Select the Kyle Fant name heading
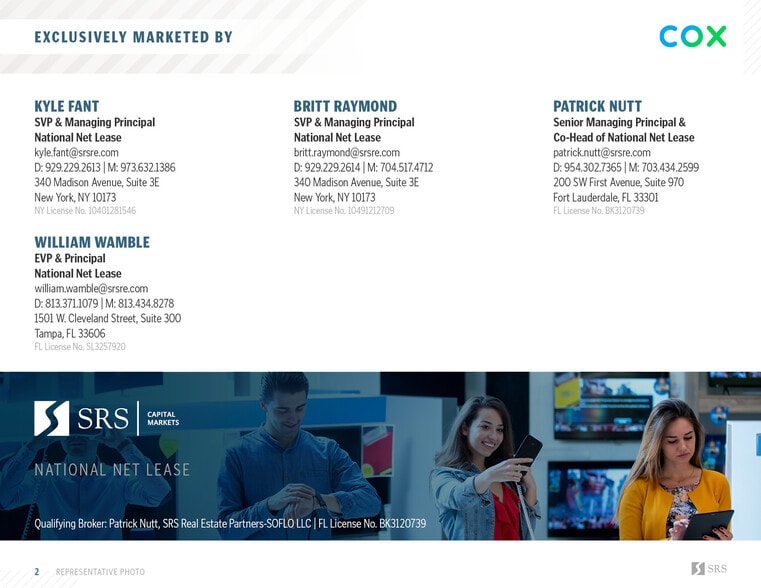 tap(67, 106)
